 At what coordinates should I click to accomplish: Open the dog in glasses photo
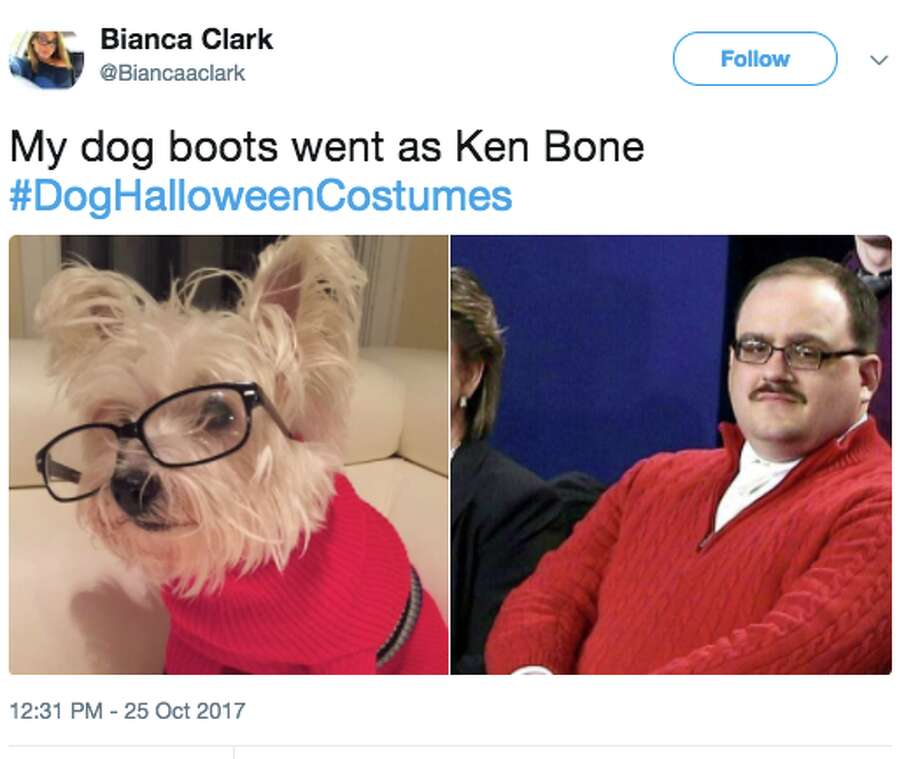pos(228,455)
